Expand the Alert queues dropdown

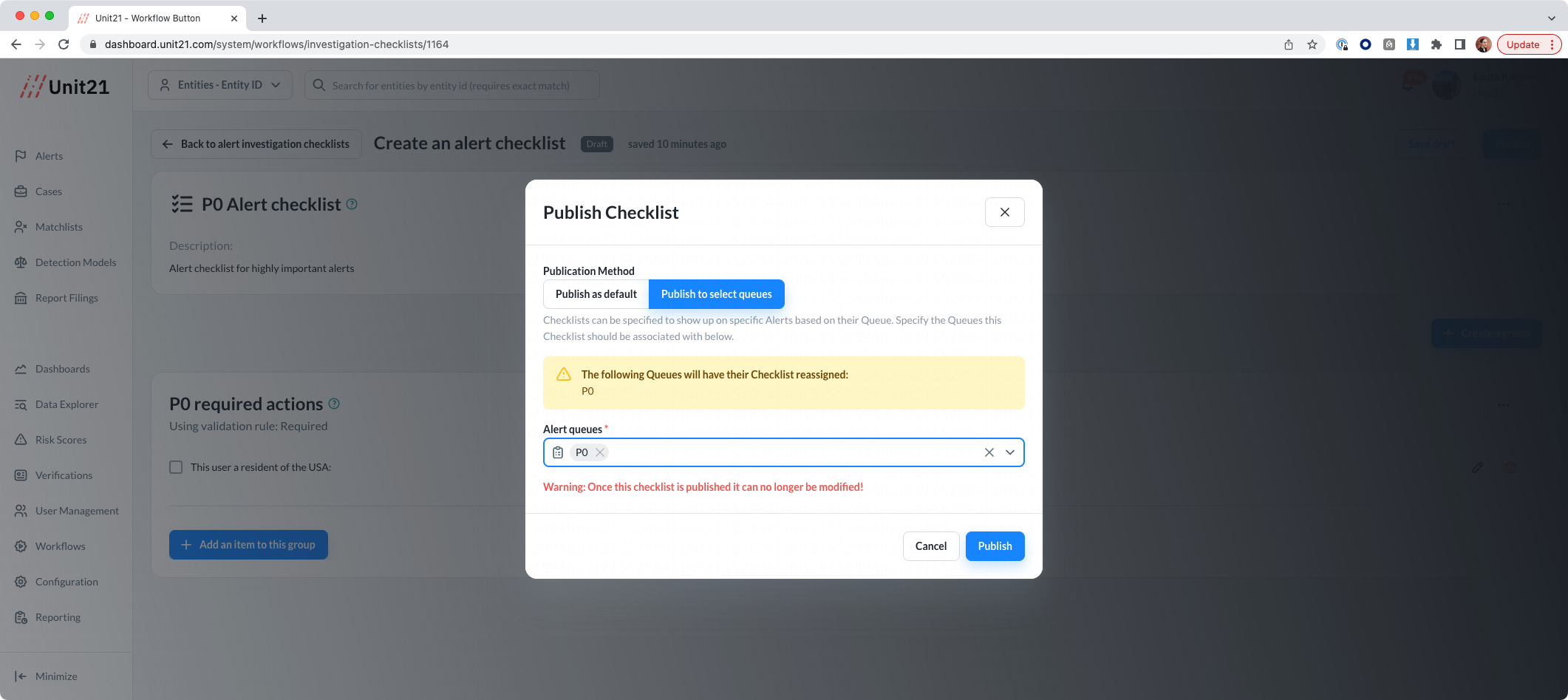pos(1010,452)
